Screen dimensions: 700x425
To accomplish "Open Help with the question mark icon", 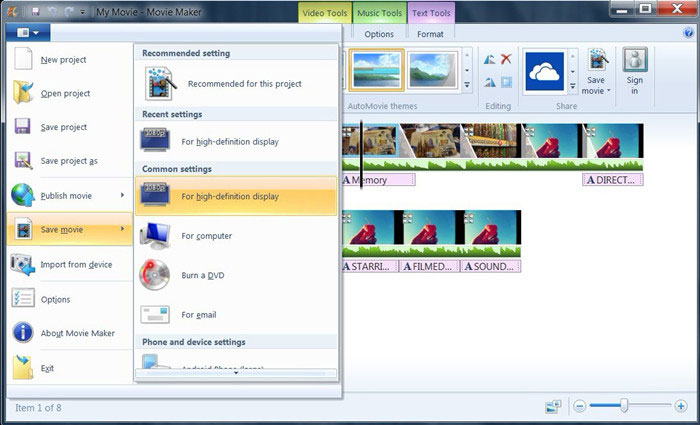I will click(688, 32).
